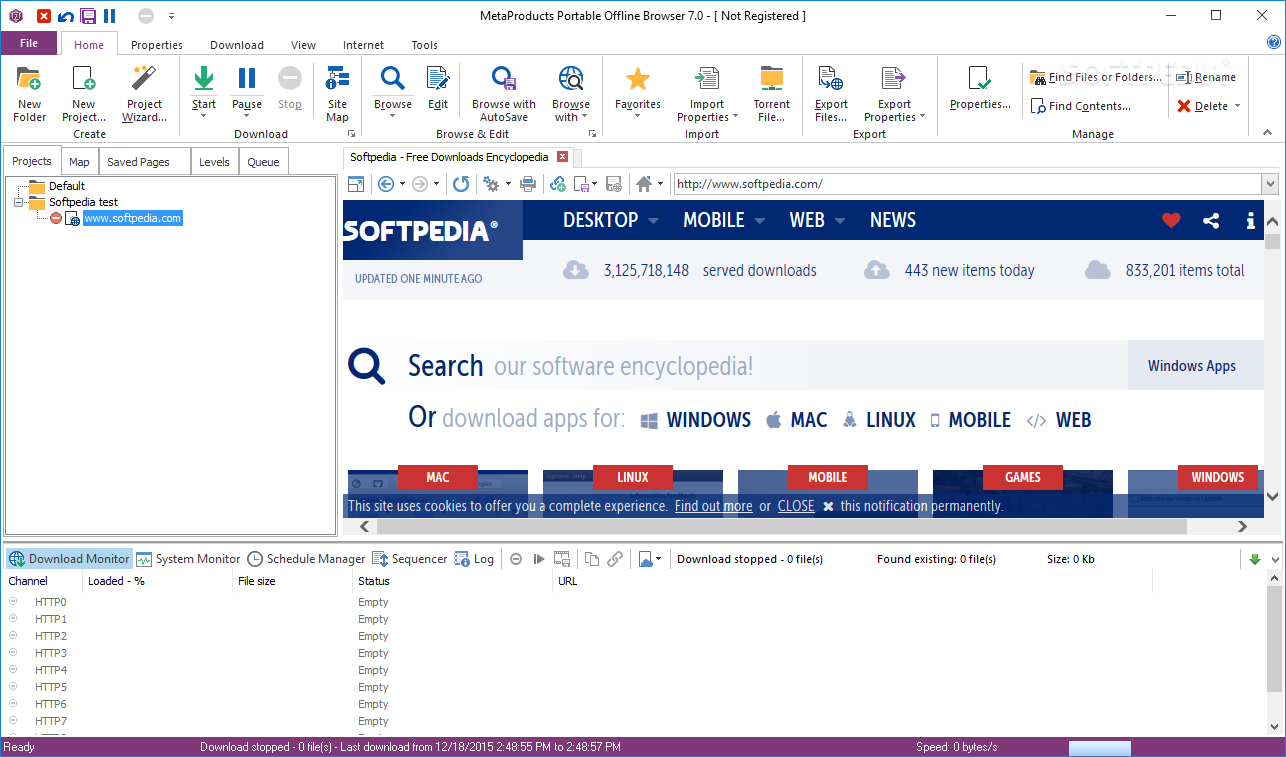
Task: Close the Softpedia browser tab
Action: (x=563, y=157)
